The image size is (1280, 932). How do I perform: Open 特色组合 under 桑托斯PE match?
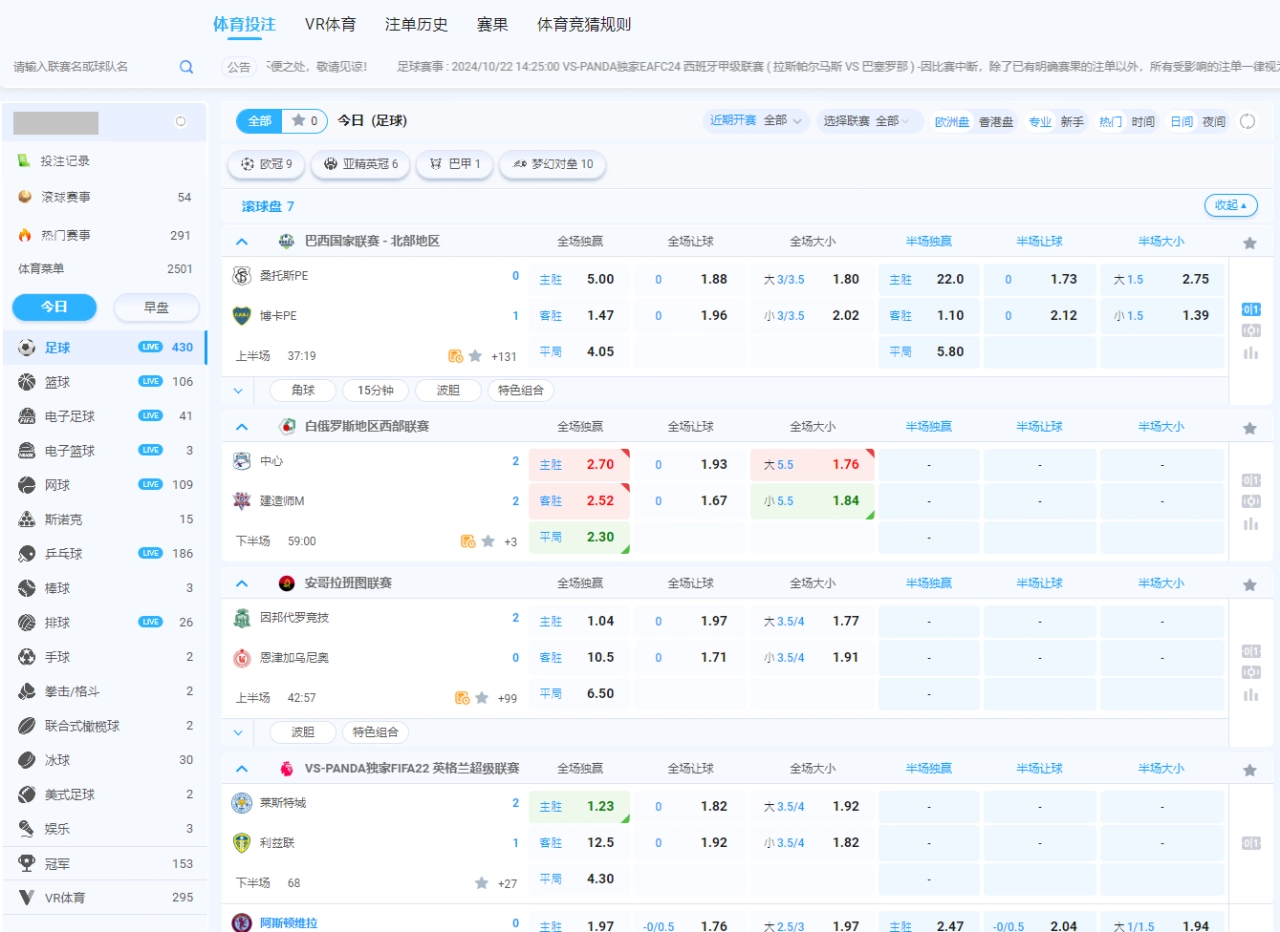pos(521,391)
